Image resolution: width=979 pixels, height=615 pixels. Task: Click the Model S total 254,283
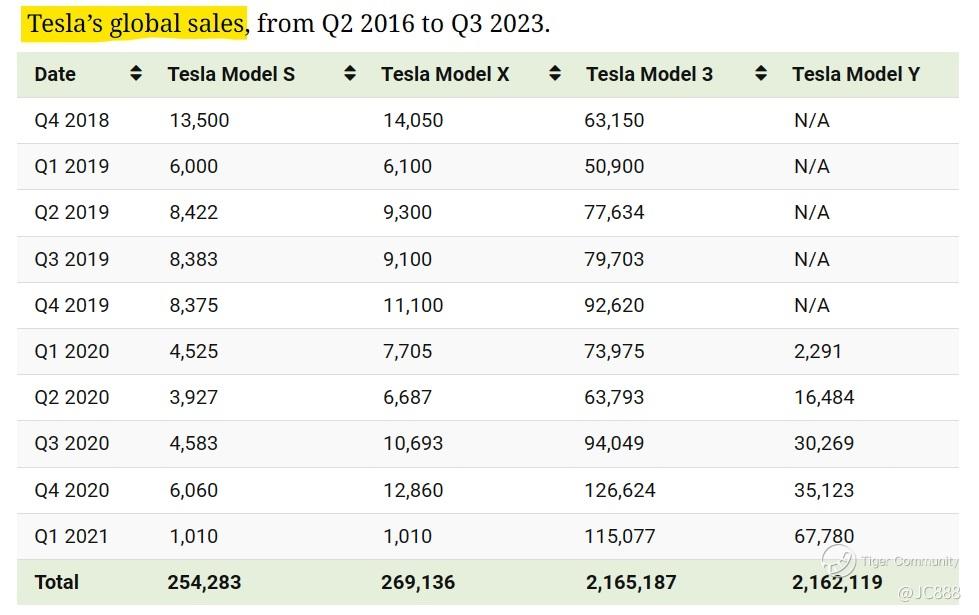204,582
